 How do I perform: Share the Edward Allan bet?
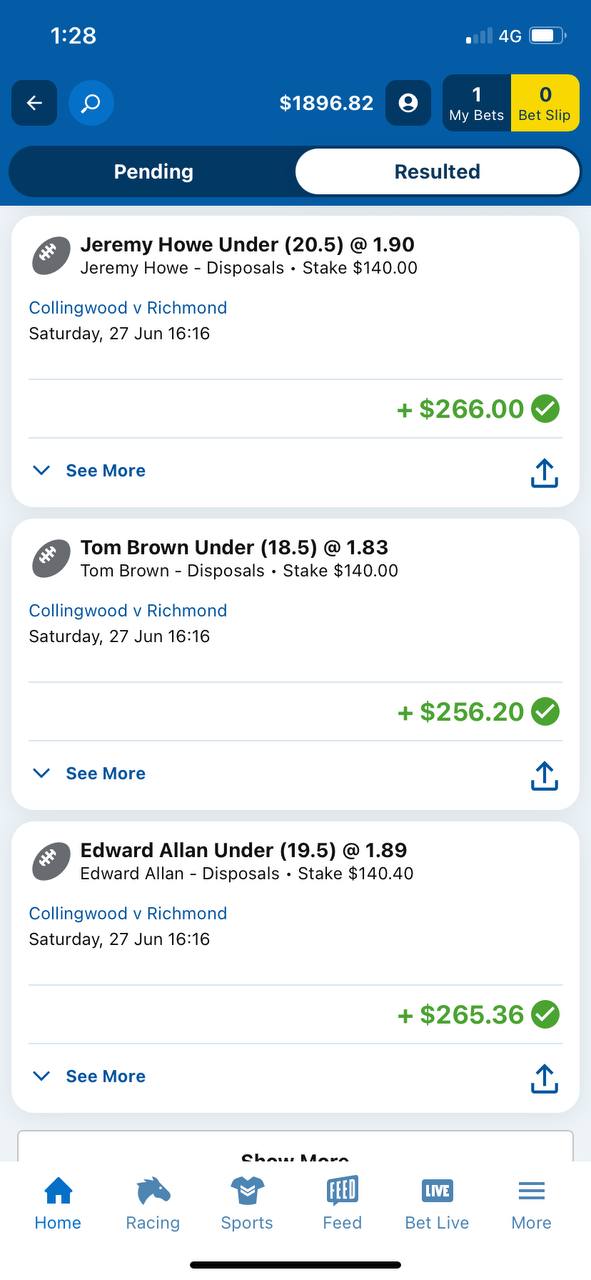(x=544, y=1079)
